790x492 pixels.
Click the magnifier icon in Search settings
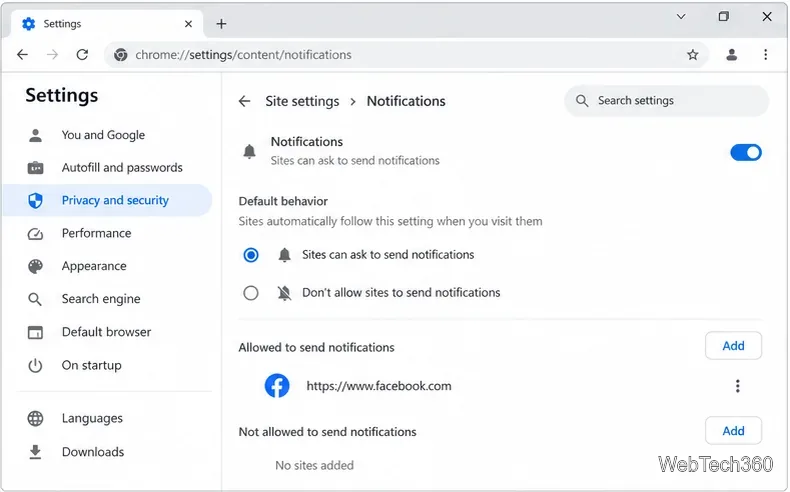point(582,101)
